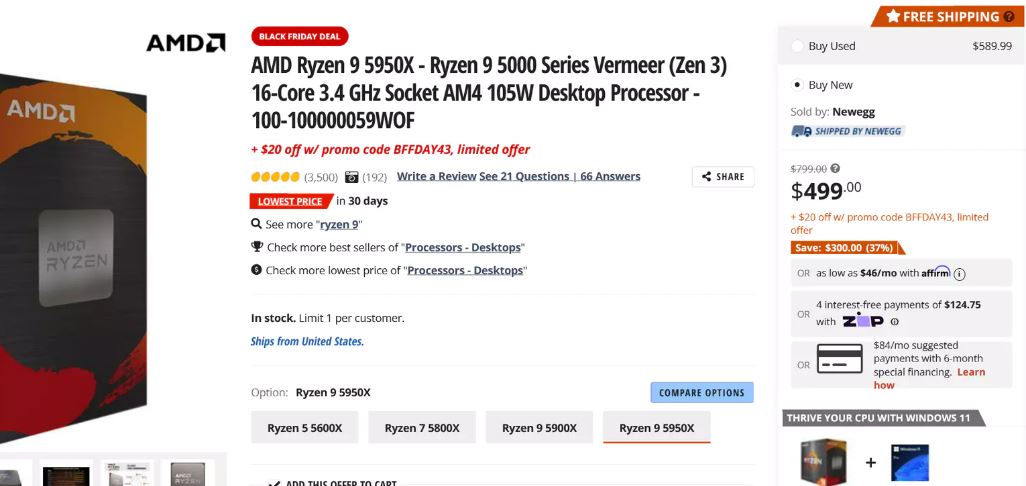Viewport: 1026px width, 486px height.
Task: Open the Write a Review link
Action: [436, 177]
